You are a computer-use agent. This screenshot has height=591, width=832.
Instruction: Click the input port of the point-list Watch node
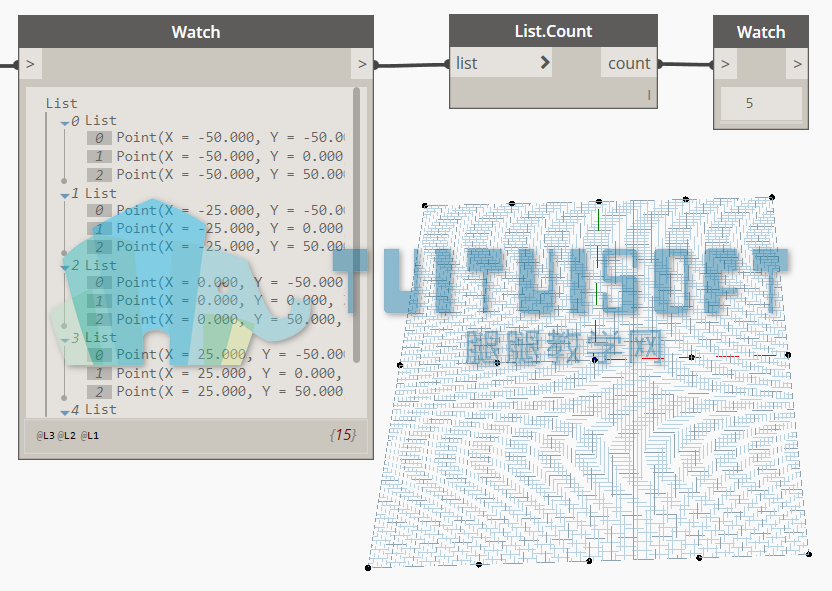(30, 64)
